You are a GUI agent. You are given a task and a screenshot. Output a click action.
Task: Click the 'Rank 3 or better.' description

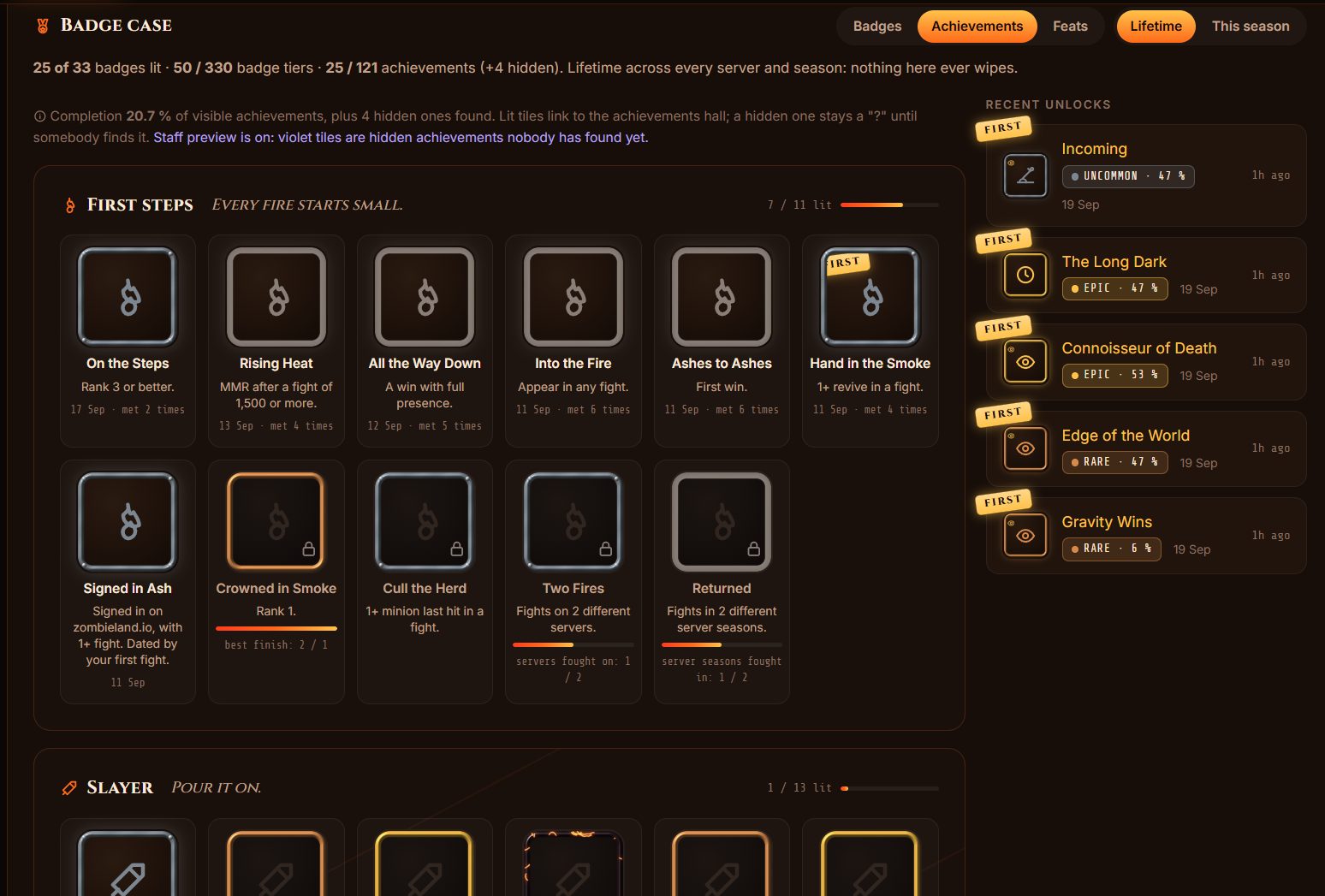coord(128,387)
